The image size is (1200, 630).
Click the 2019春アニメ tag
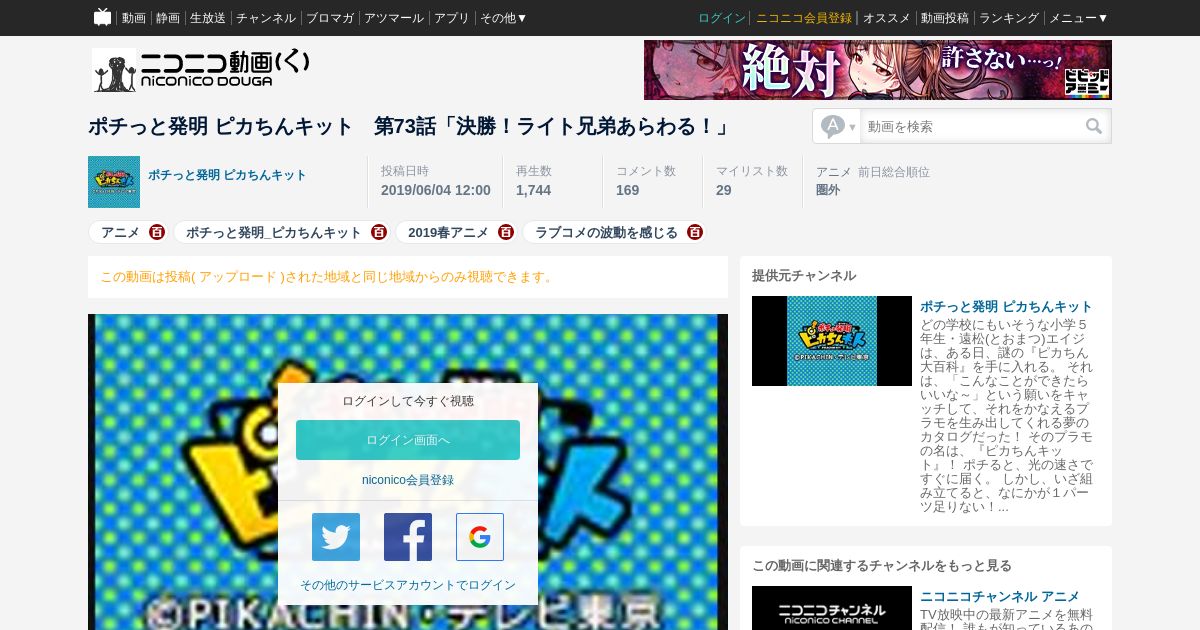448,232
